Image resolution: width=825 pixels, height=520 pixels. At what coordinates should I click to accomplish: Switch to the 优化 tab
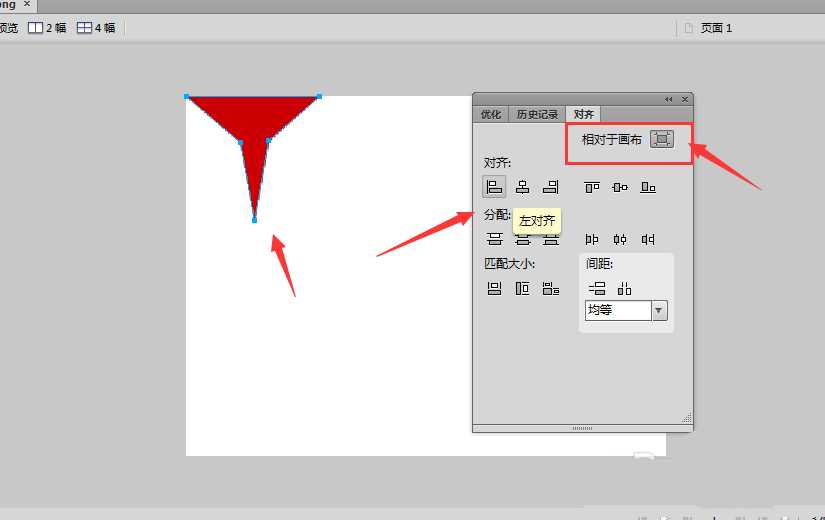tap(491, 115)
